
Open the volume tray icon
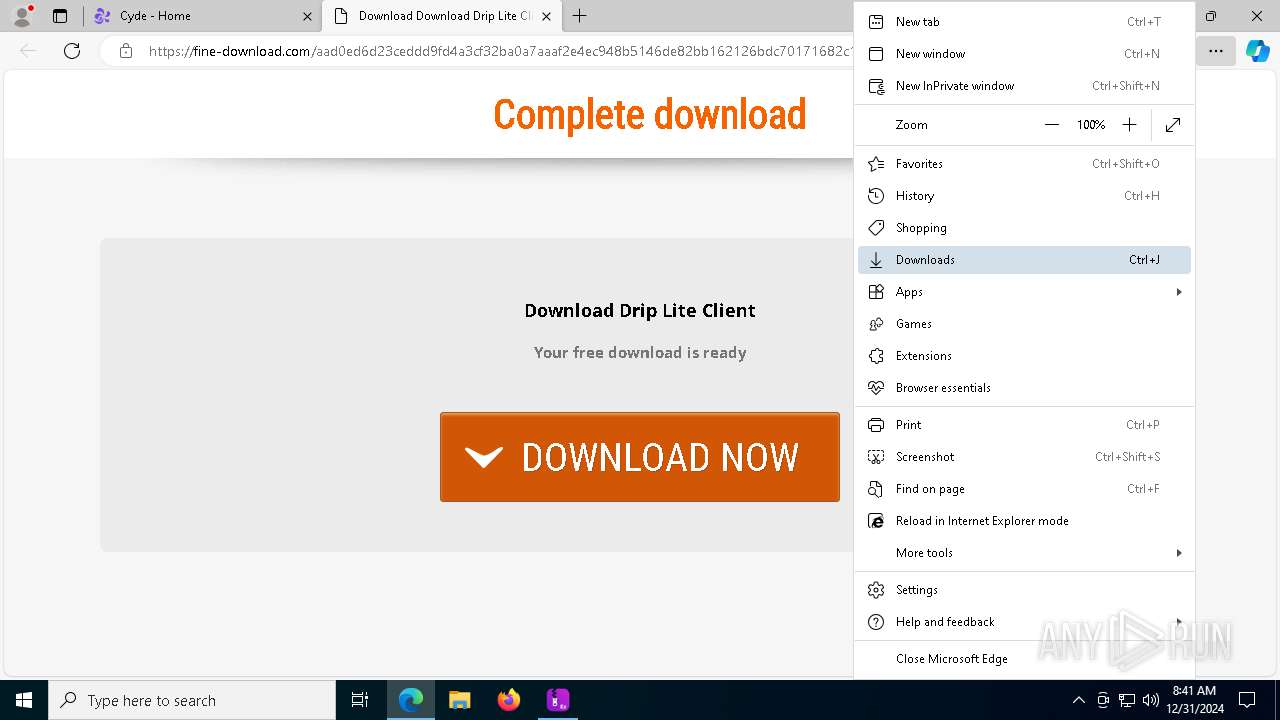[x=1151, y=700]
